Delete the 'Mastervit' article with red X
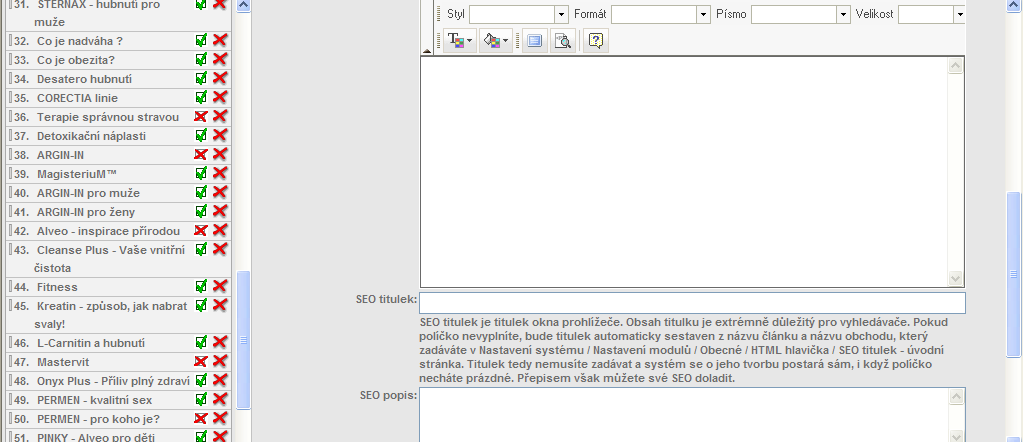Screen dimensions: 1024x442 (x=220, y=361)
